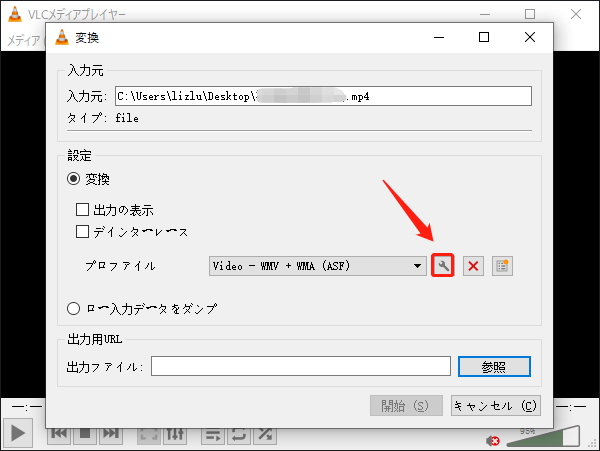The image size is (600, 451).
Task: Select the 変換 radio button
Action: pos(73,179)
